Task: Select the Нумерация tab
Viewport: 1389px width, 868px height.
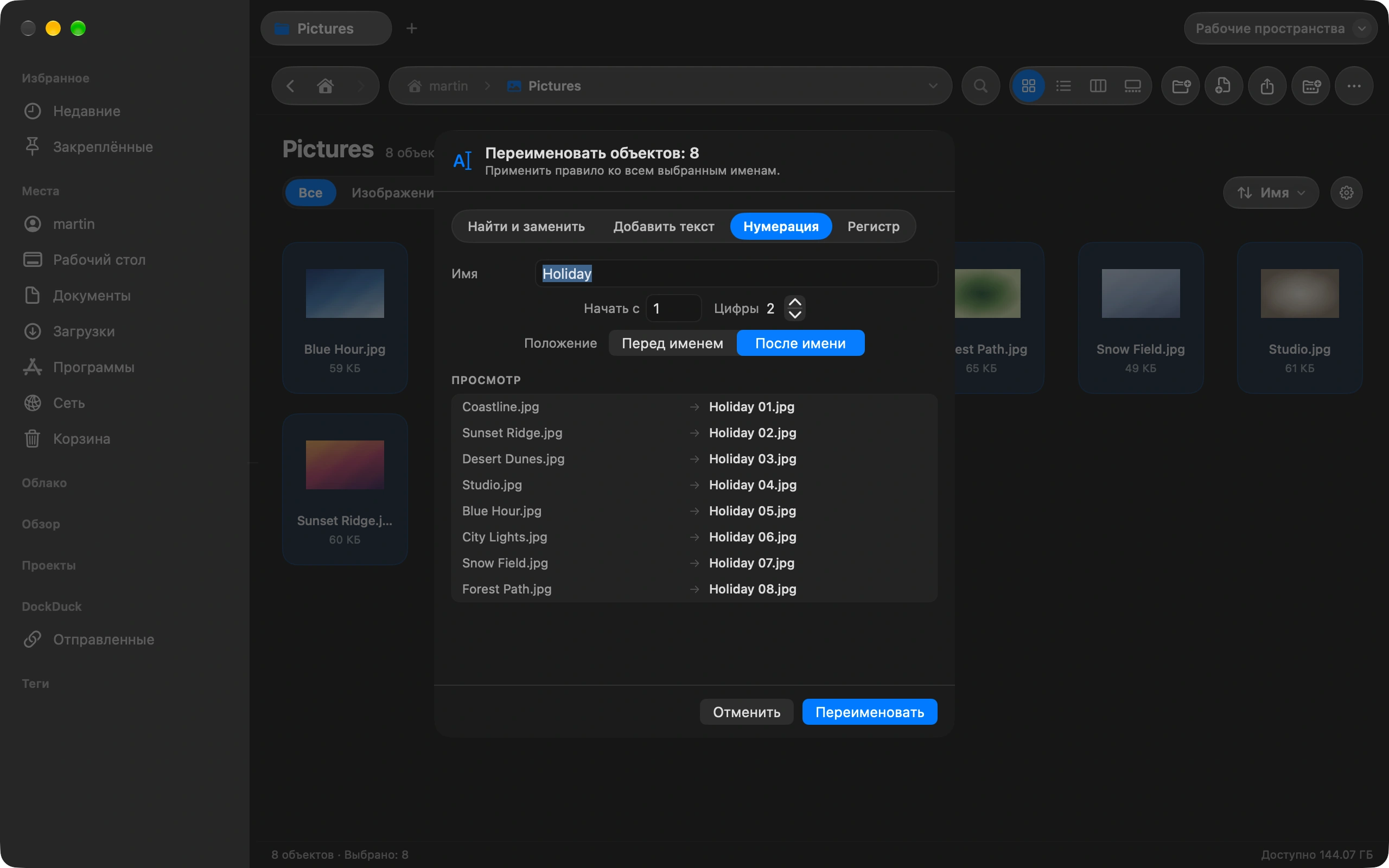Action: pos(781,226)
